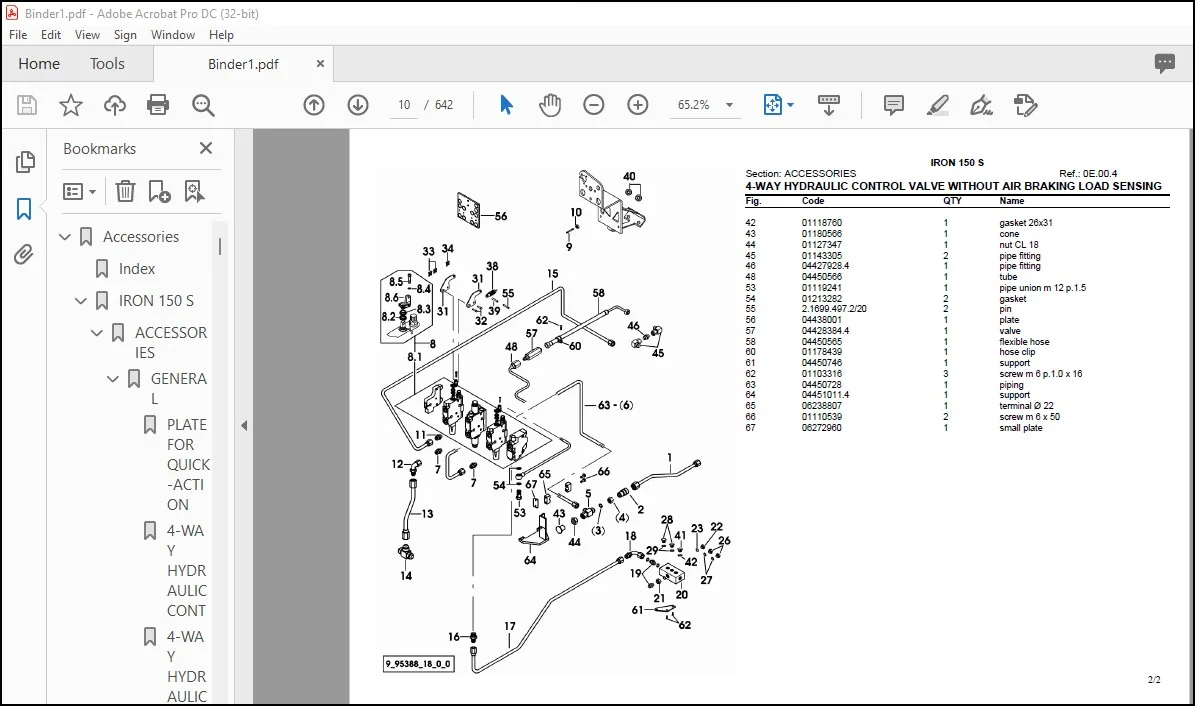
Task: Close the Binder1.pdf tab
Action: (x=320, y=64)
